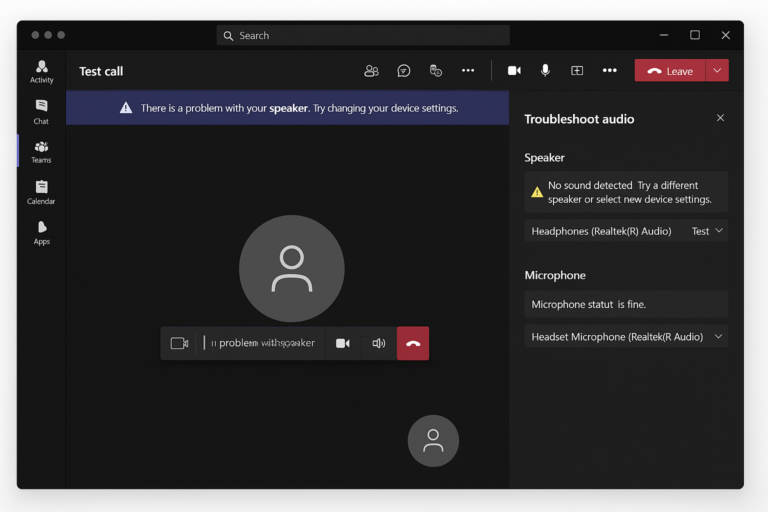Image resolution: width=768 pixels, height=512 pixels.
Task: Expand the Headset Microphone device dropdown
Action: click(718, 337)
